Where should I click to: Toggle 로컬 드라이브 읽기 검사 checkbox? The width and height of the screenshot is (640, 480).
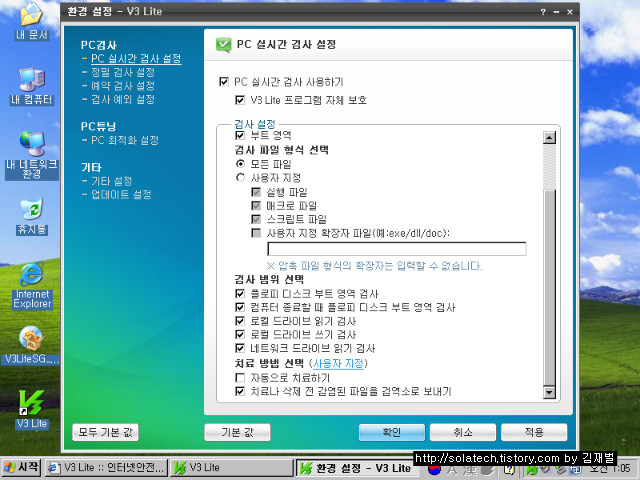240,321
